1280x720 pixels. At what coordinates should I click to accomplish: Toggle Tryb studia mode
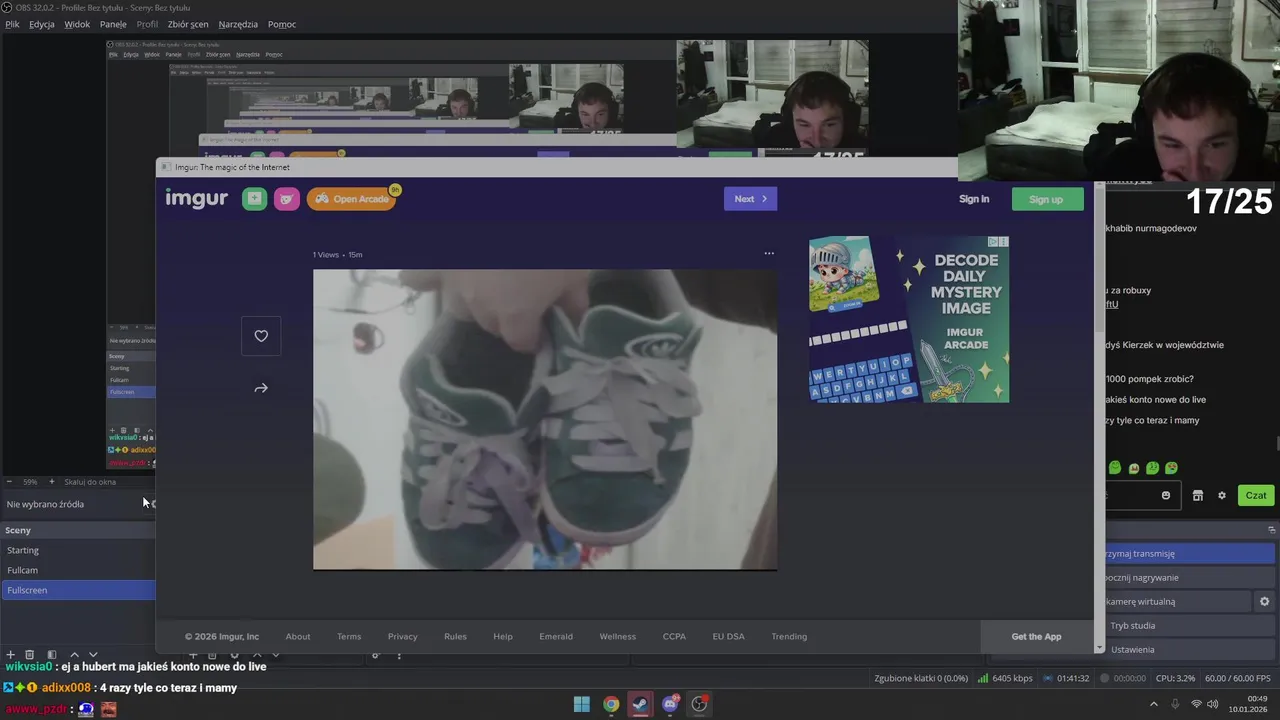pyautogui.click(x=1190, y=625)
